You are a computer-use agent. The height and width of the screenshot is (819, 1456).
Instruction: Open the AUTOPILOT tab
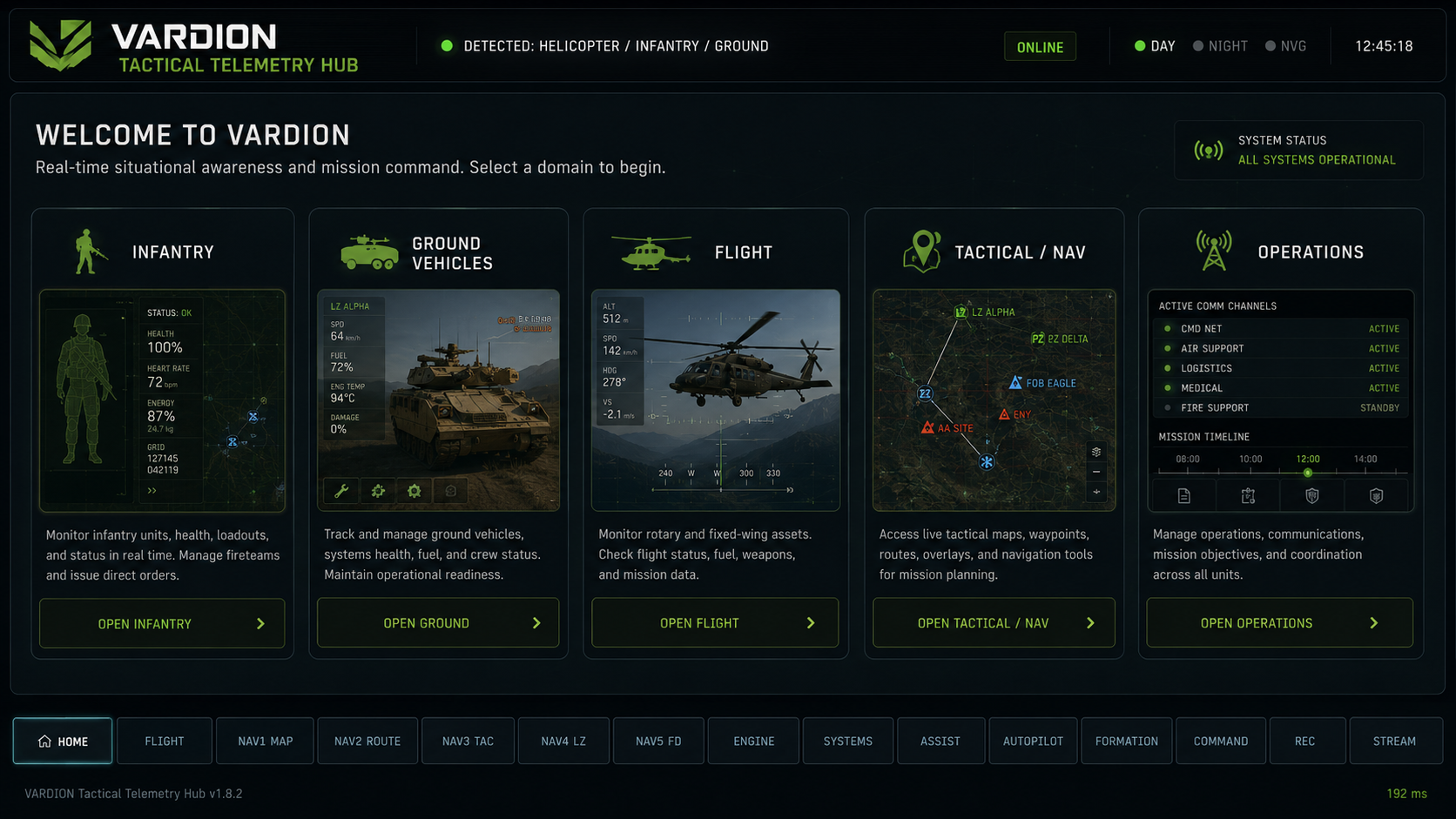(x=1033, y=741)
